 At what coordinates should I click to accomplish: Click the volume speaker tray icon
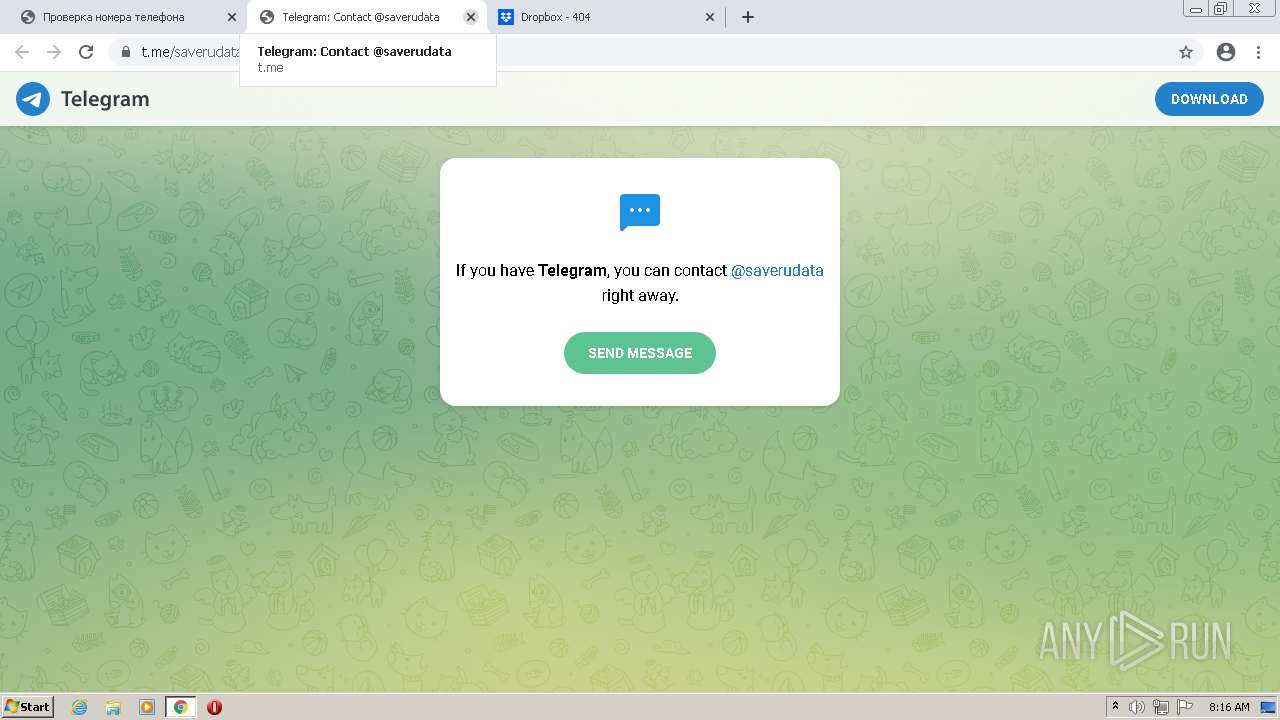[1138, 707]
